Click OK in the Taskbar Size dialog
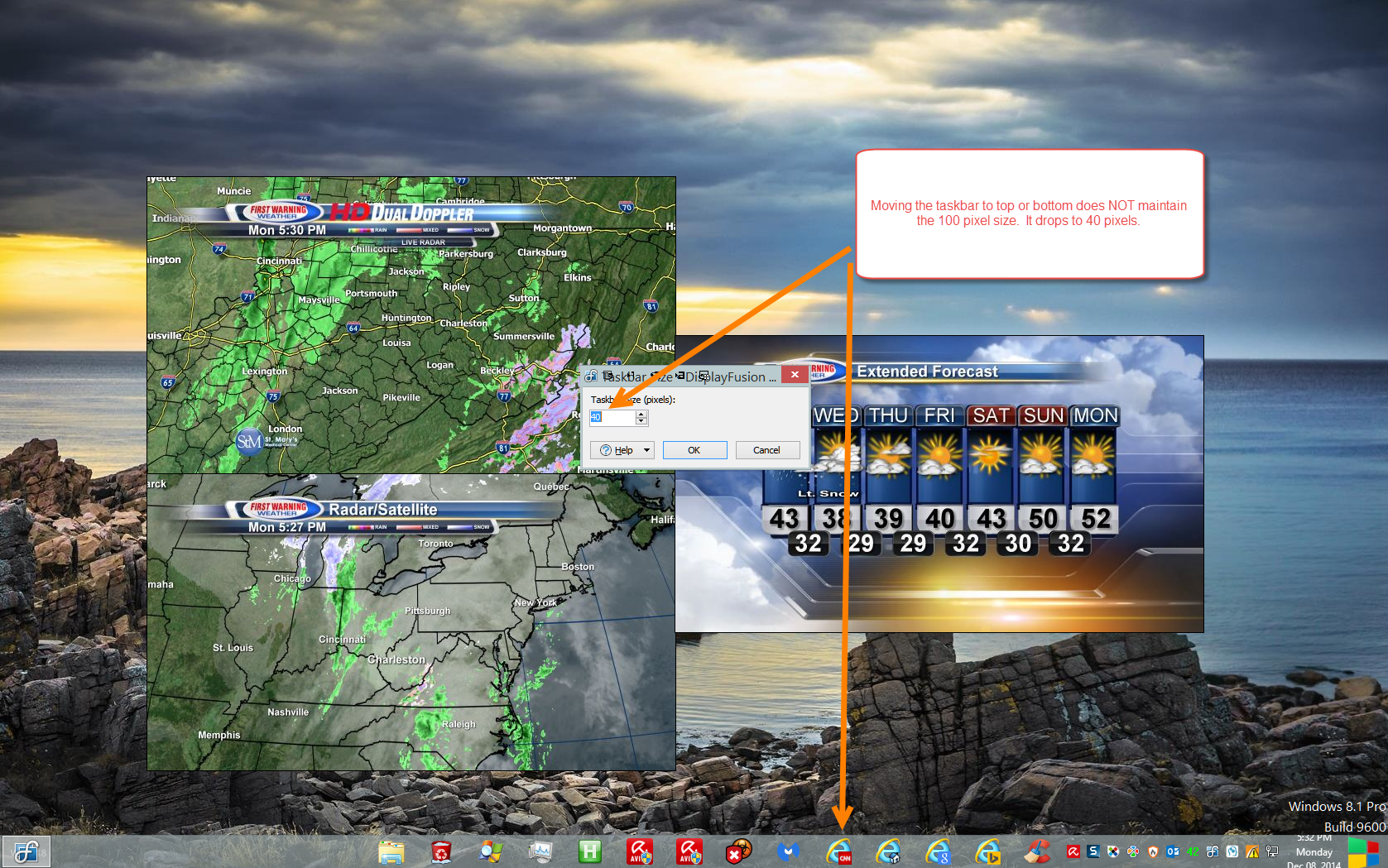 pos(694,450)
